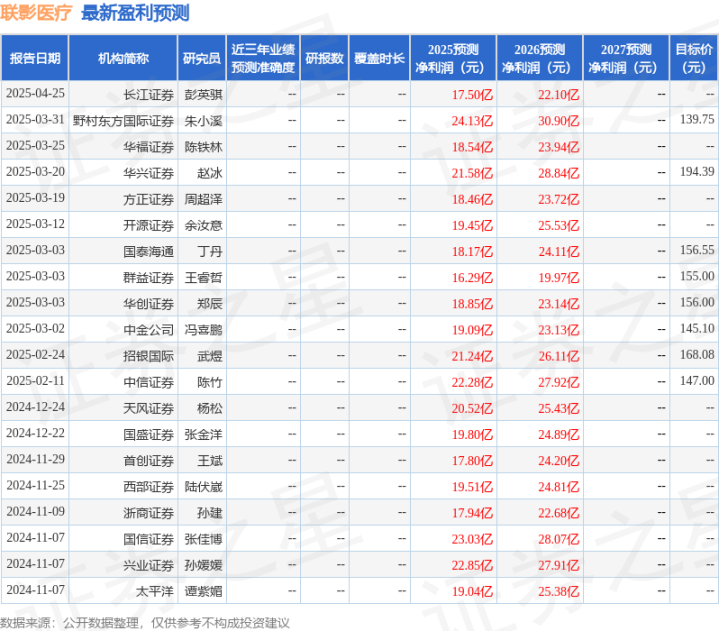Open the 联影医疗 title link
This screenshot has width=719, height=631.
click(x=36, y=12)
